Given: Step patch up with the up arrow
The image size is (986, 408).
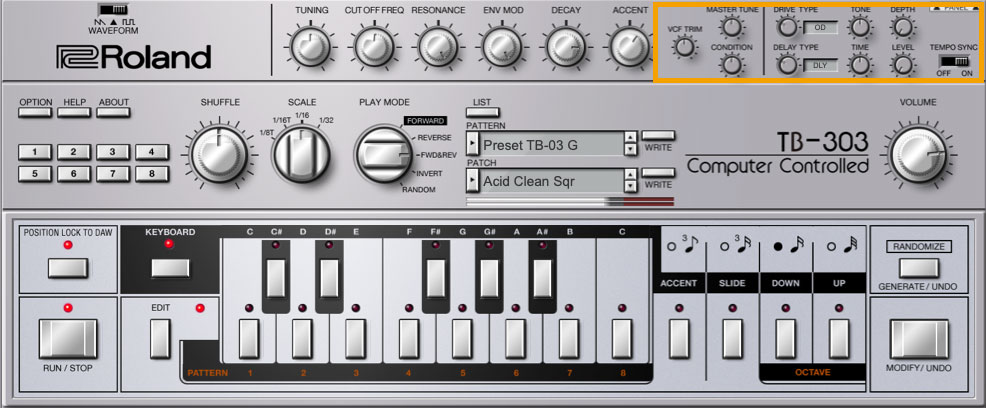Looking at the screenshot, I should tap(630, 175).
